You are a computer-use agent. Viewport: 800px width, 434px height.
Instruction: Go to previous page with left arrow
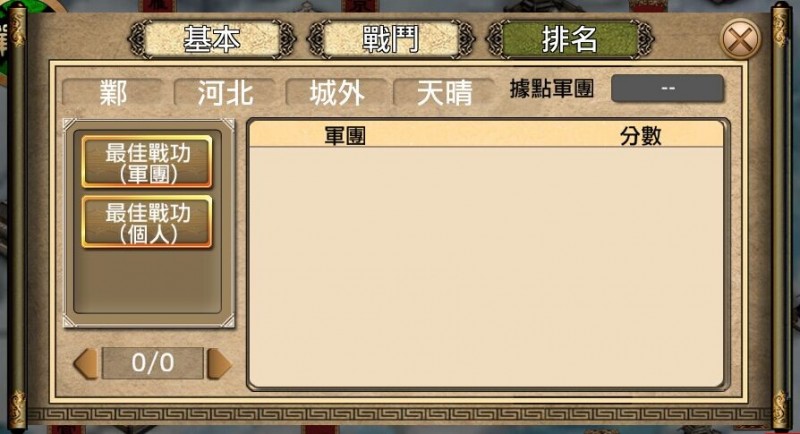(x=86, y=364)
